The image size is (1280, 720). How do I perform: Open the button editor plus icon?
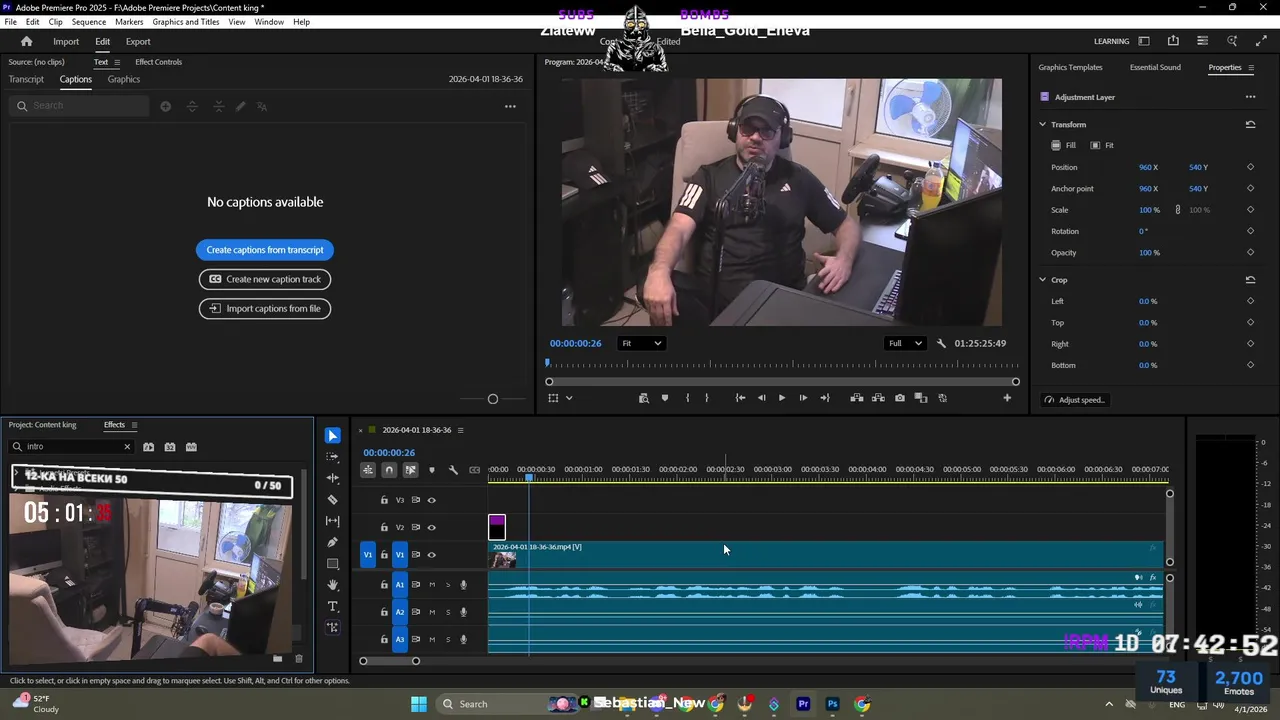click(1007, 398)
